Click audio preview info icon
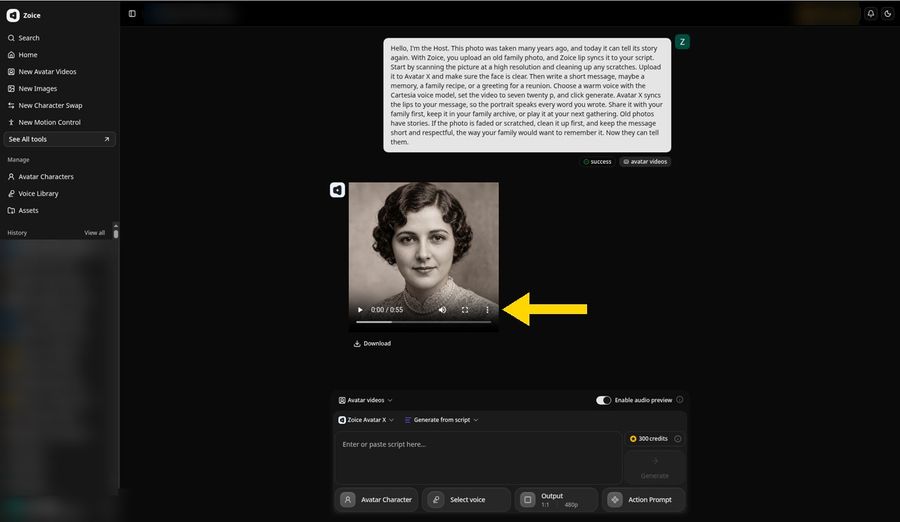 680,400
